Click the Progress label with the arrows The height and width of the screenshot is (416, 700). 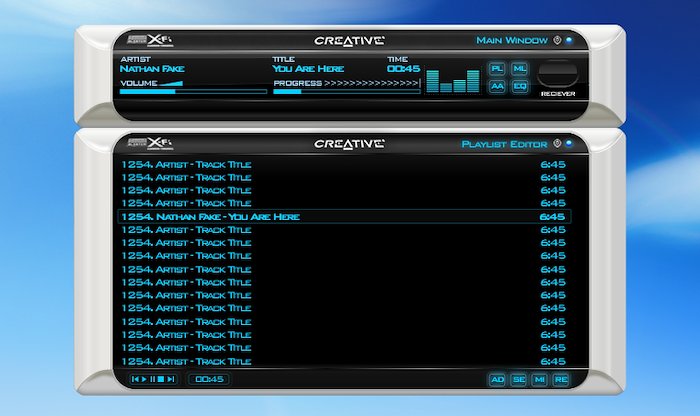click(x=346, y=83)
